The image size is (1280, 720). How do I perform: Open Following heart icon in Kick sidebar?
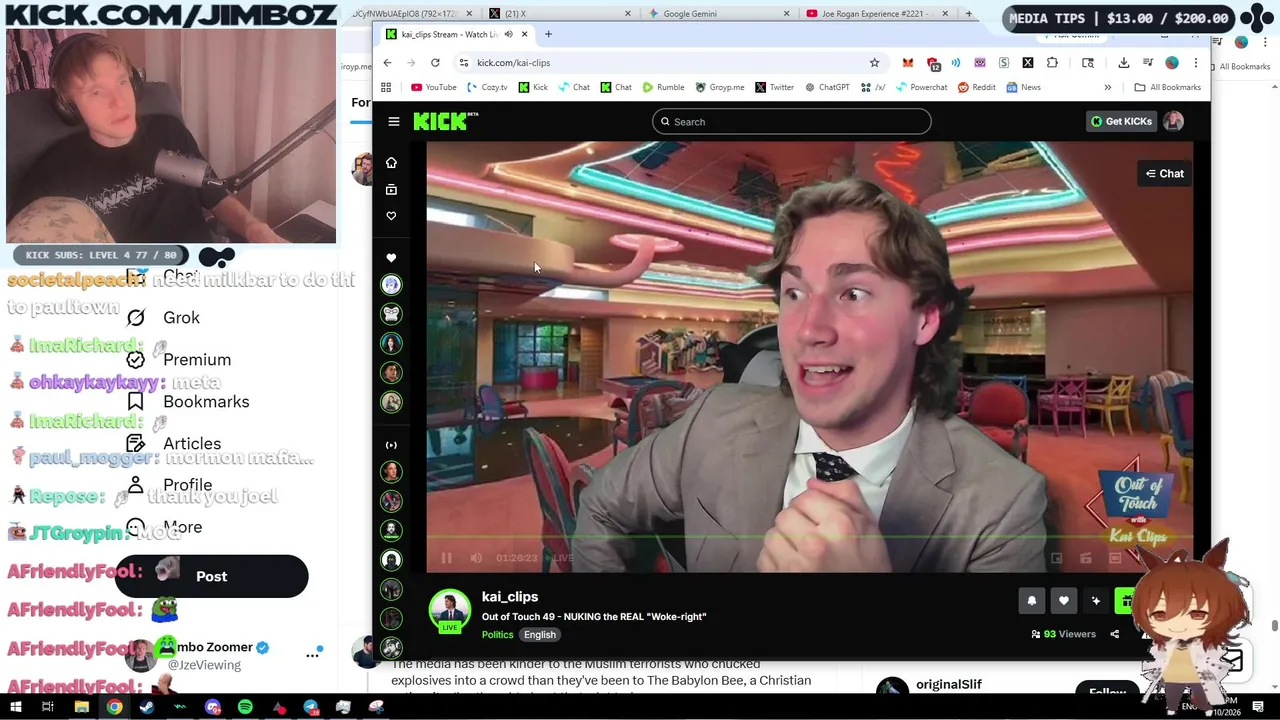pos(391,216)
